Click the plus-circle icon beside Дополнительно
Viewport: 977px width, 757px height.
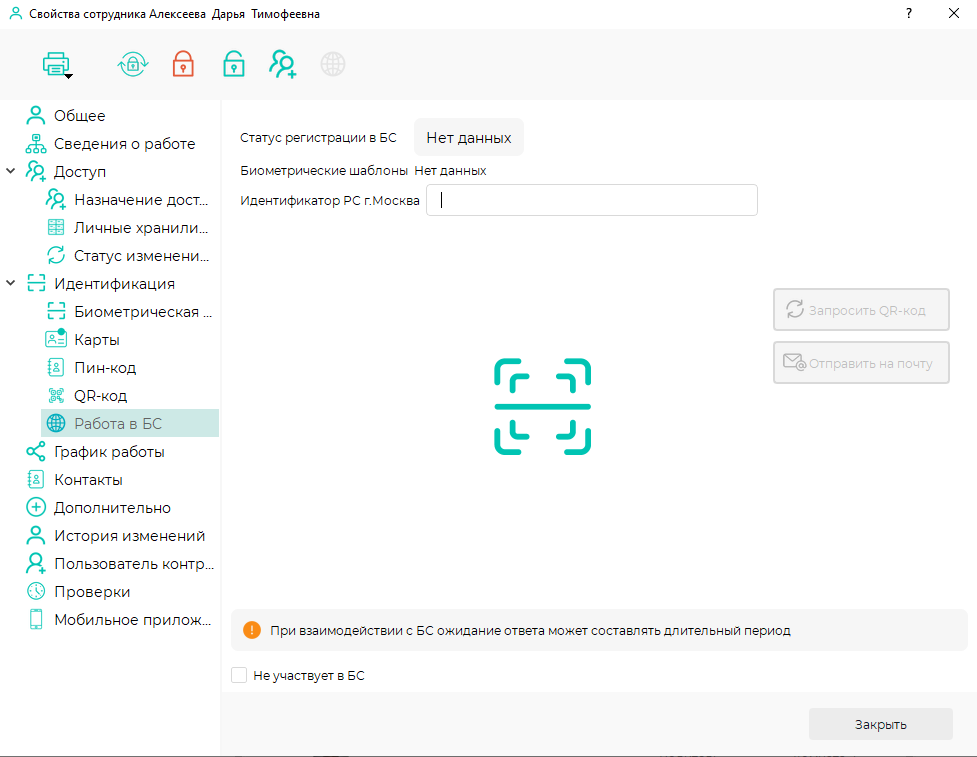click(36, 507)
